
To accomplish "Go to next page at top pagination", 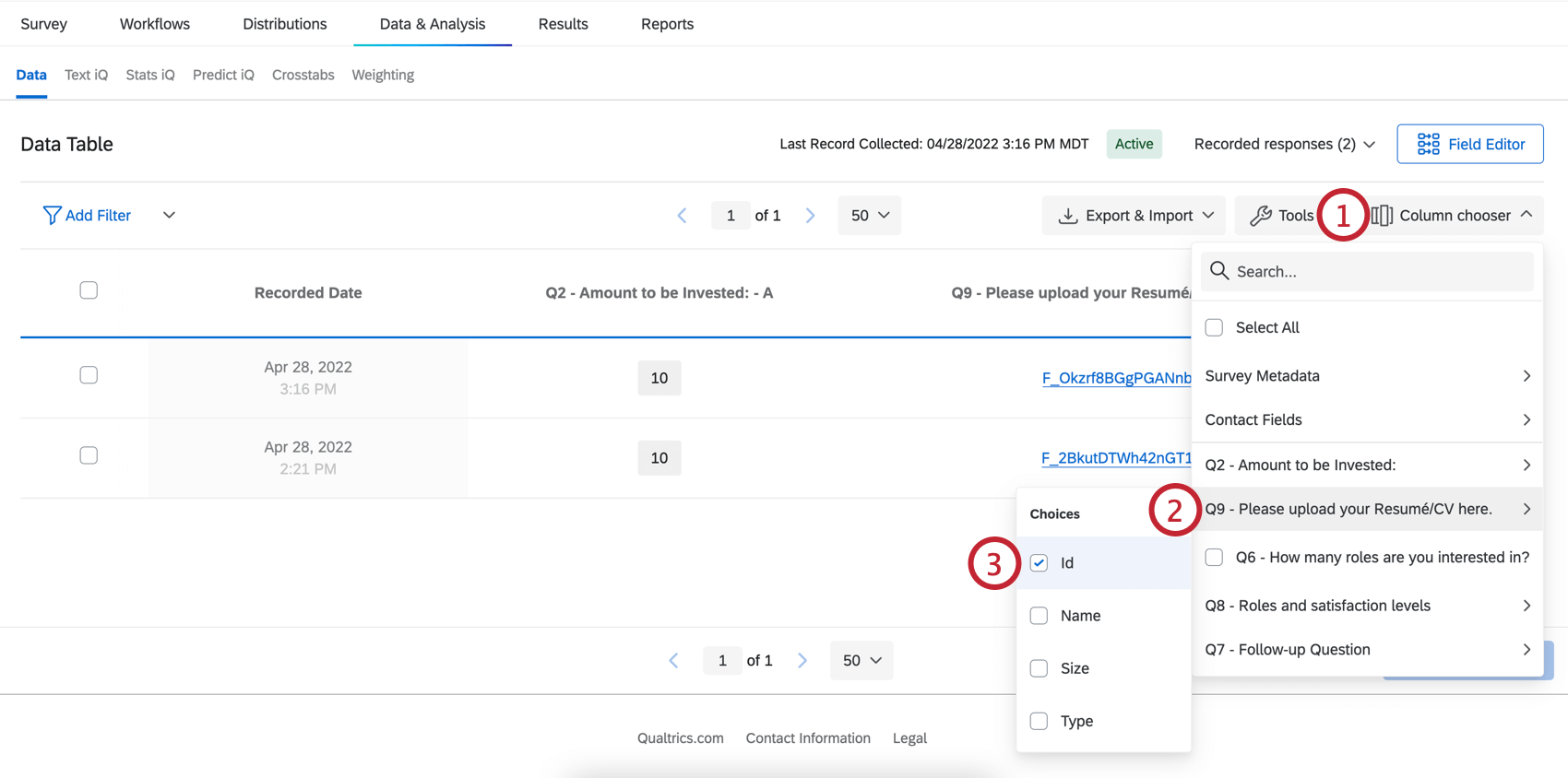I will [810, 216].
